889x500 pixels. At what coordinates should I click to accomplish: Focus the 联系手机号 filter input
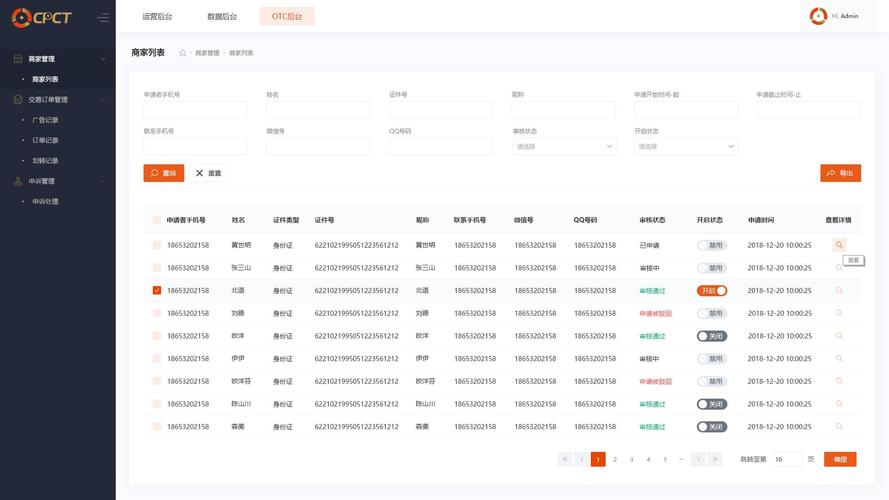tap(196, 146)
